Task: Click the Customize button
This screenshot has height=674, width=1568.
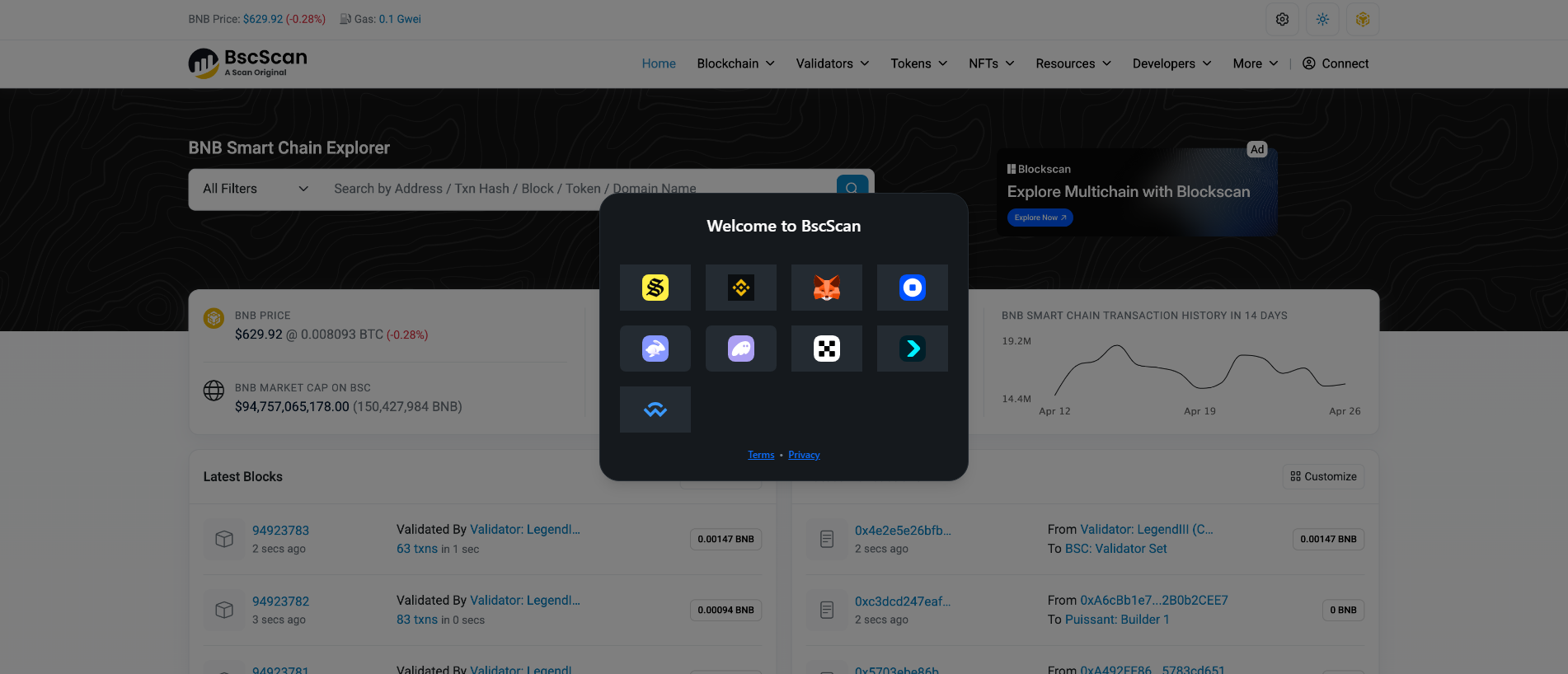Action: pos(1323,476)
